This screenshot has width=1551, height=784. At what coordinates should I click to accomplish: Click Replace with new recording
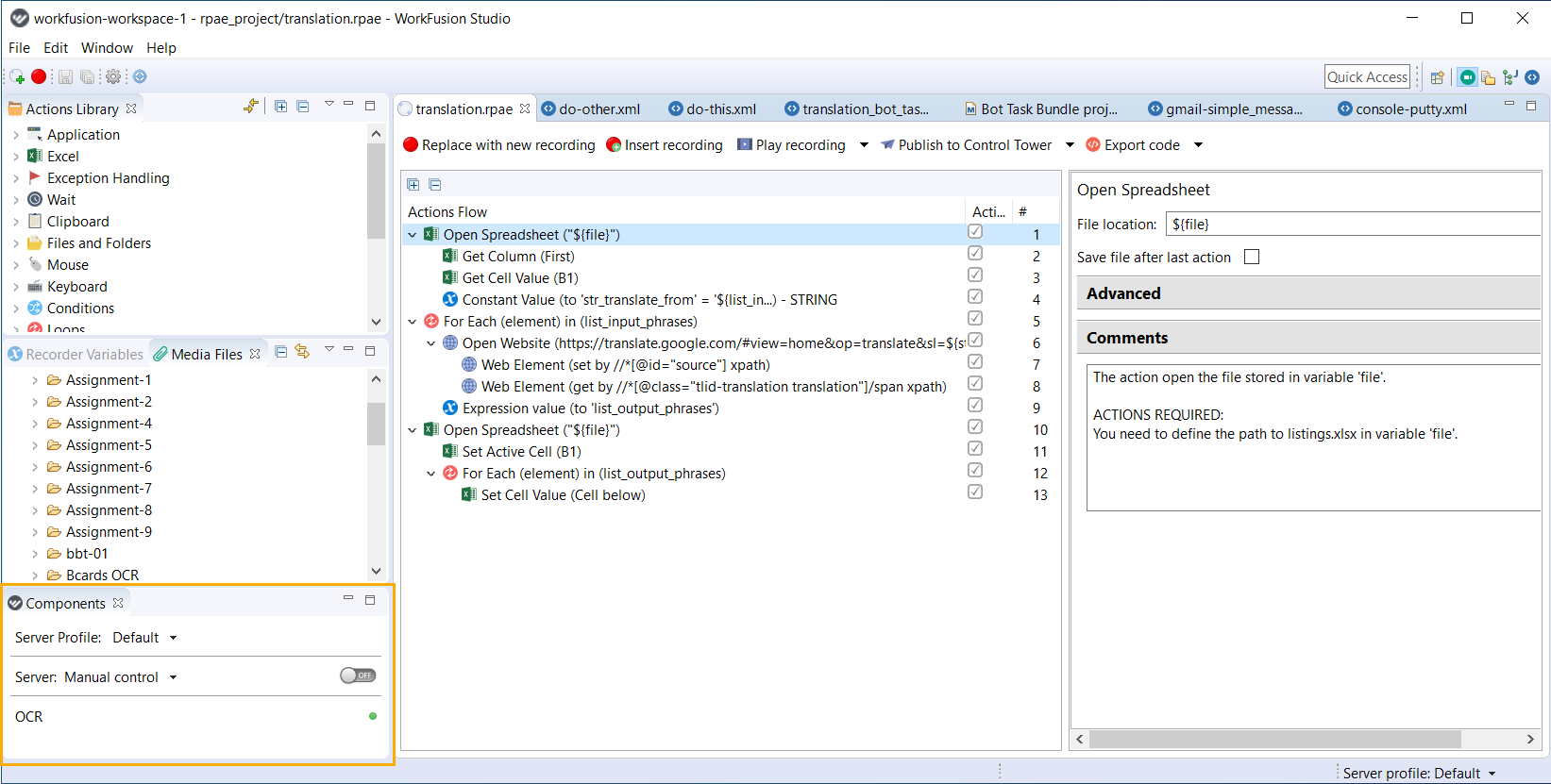click(x=499, y=145)
